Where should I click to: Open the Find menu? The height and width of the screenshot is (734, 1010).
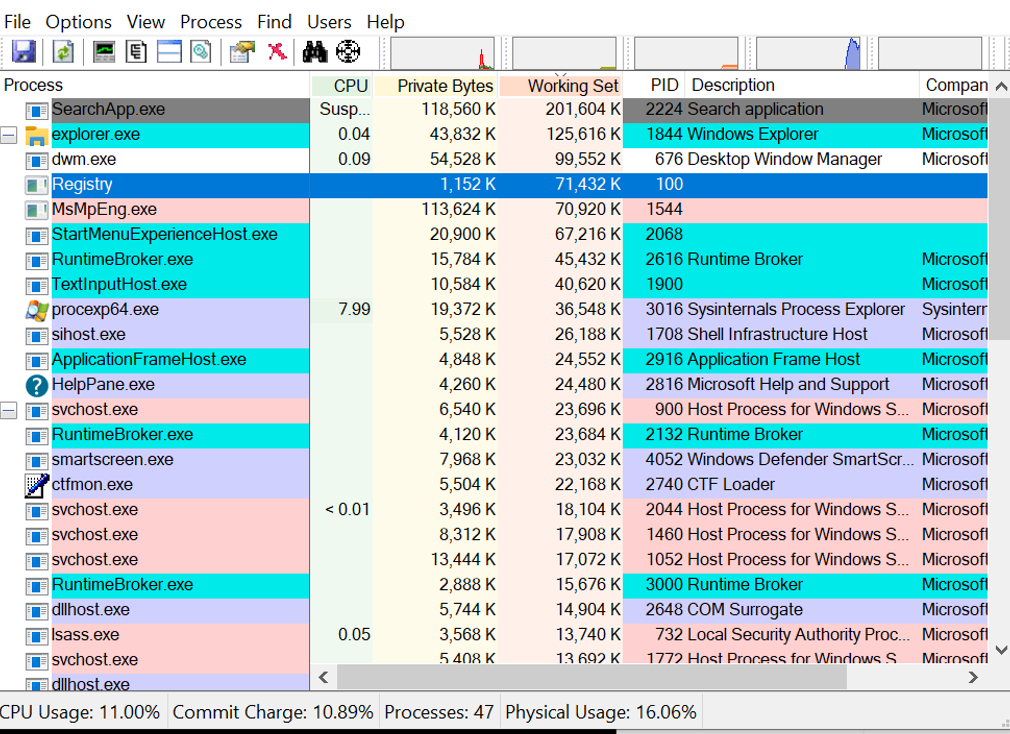[x=274, y=22]
